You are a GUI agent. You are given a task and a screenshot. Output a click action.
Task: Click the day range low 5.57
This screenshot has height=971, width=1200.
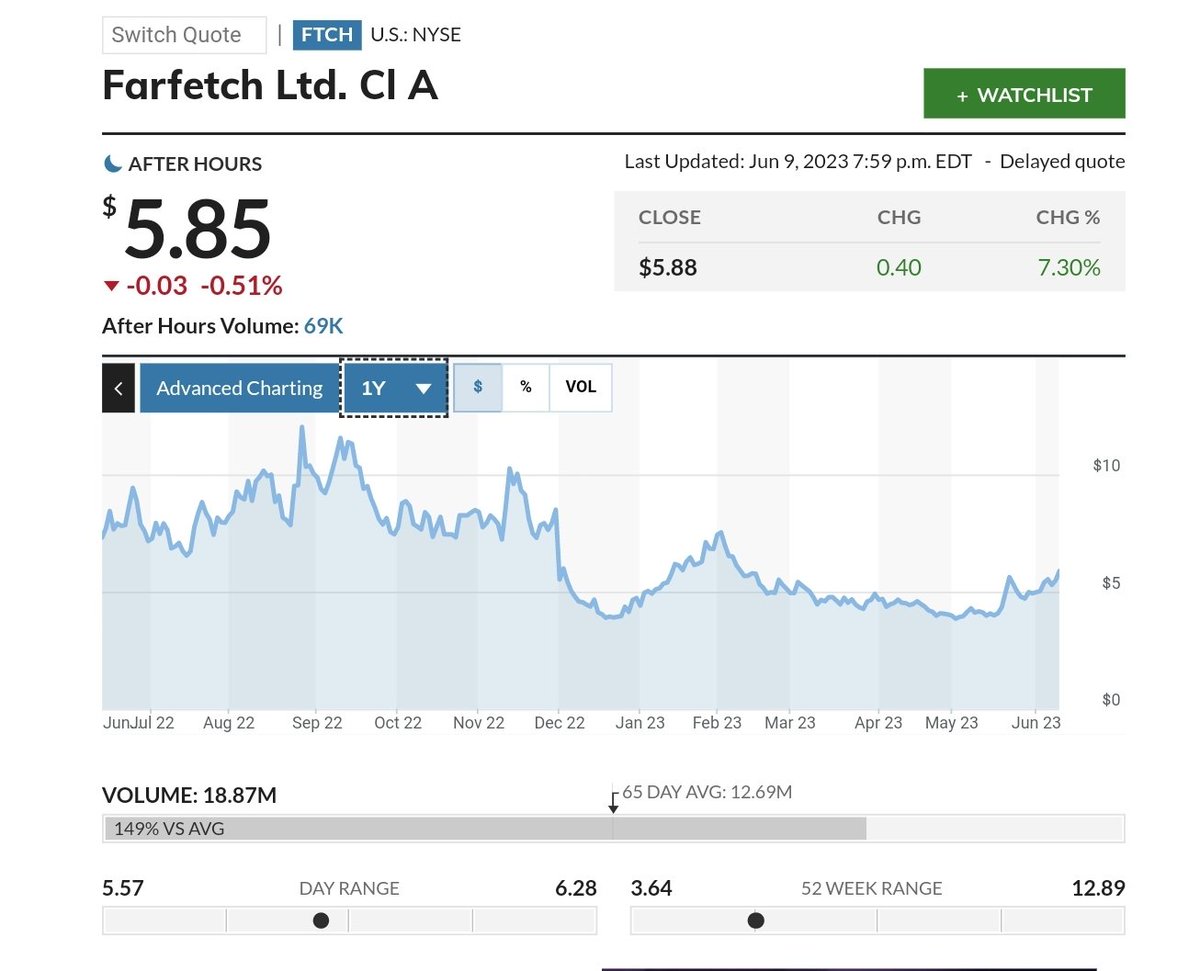point(123,888)
